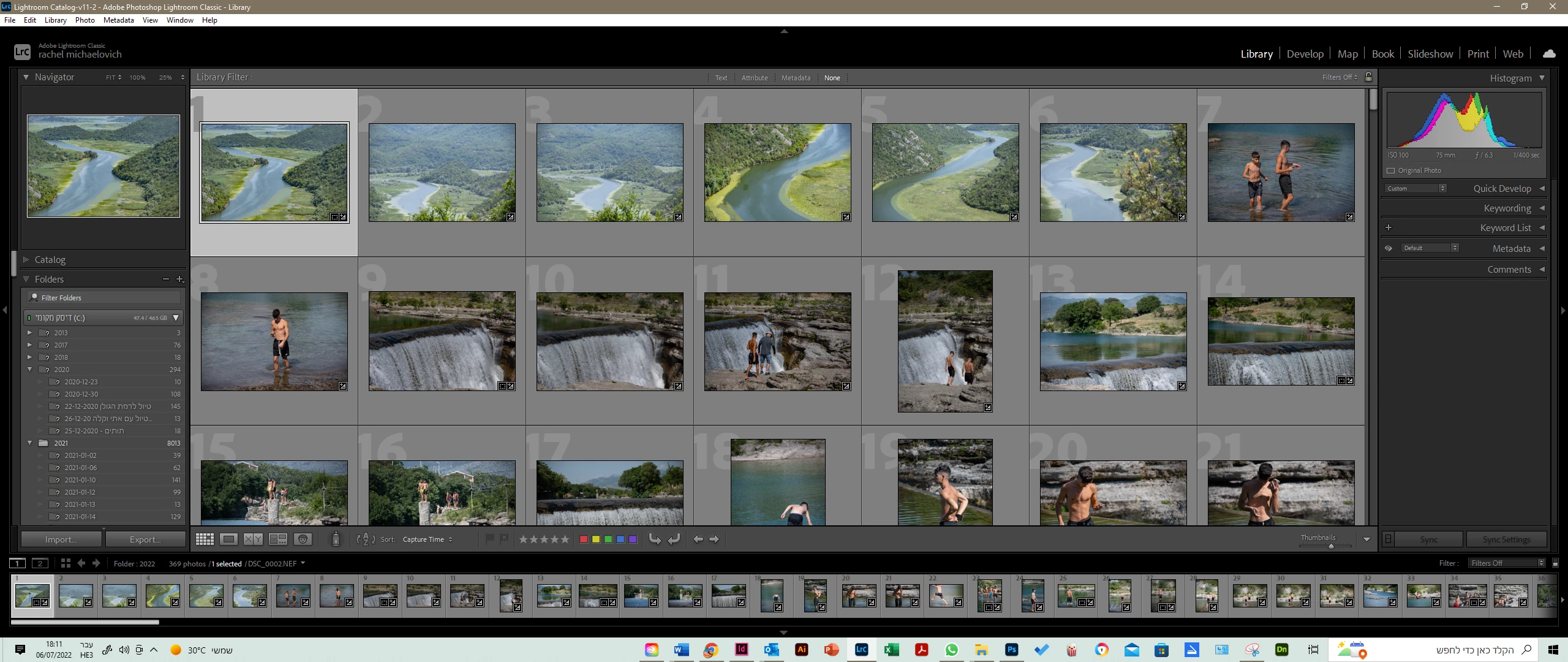This screenshot has height=662, width=1568.
Task: Rotate photo counterclockwise icon in toolbar
Action: tap(655, 539)
